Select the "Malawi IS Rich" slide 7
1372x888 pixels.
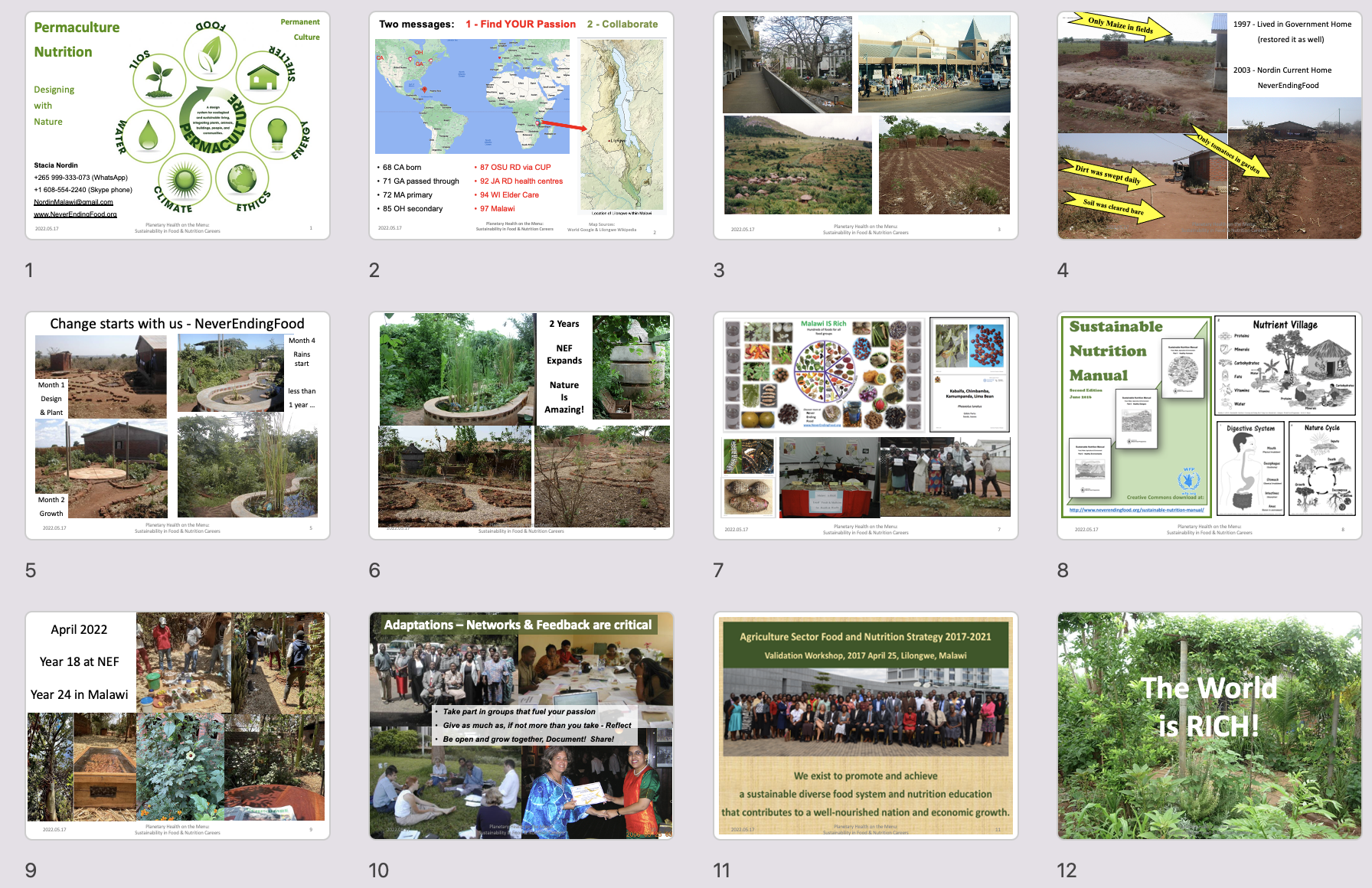pyautogui.click(x=865, y=426)
